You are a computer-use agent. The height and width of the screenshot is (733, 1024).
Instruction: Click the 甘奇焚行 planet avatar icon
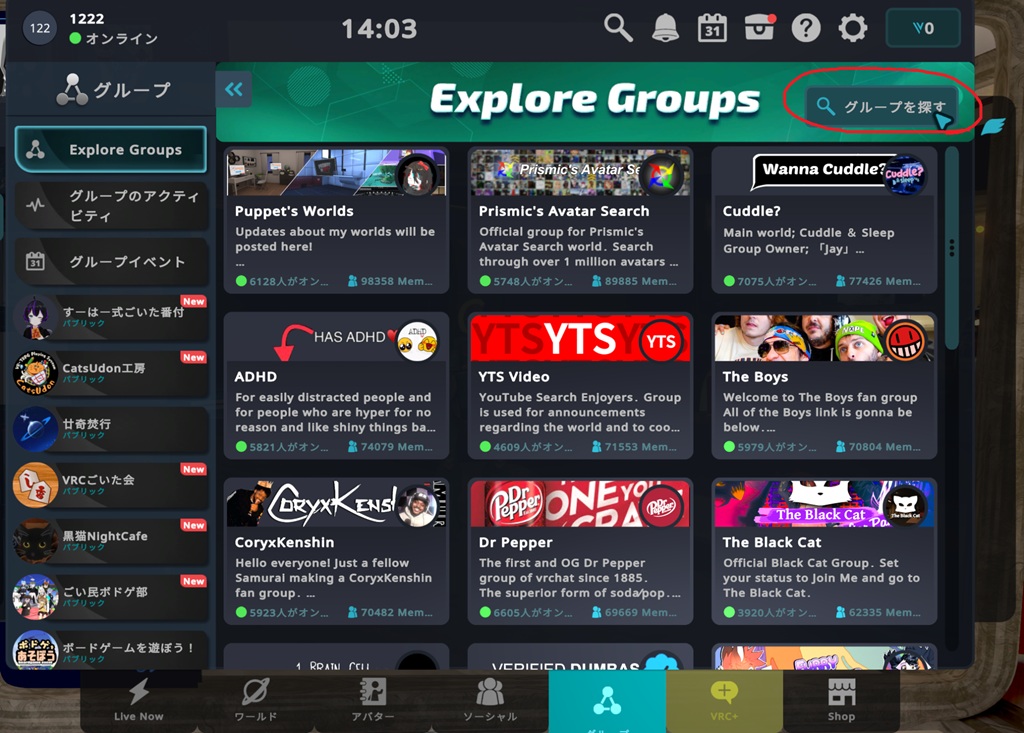36,429
